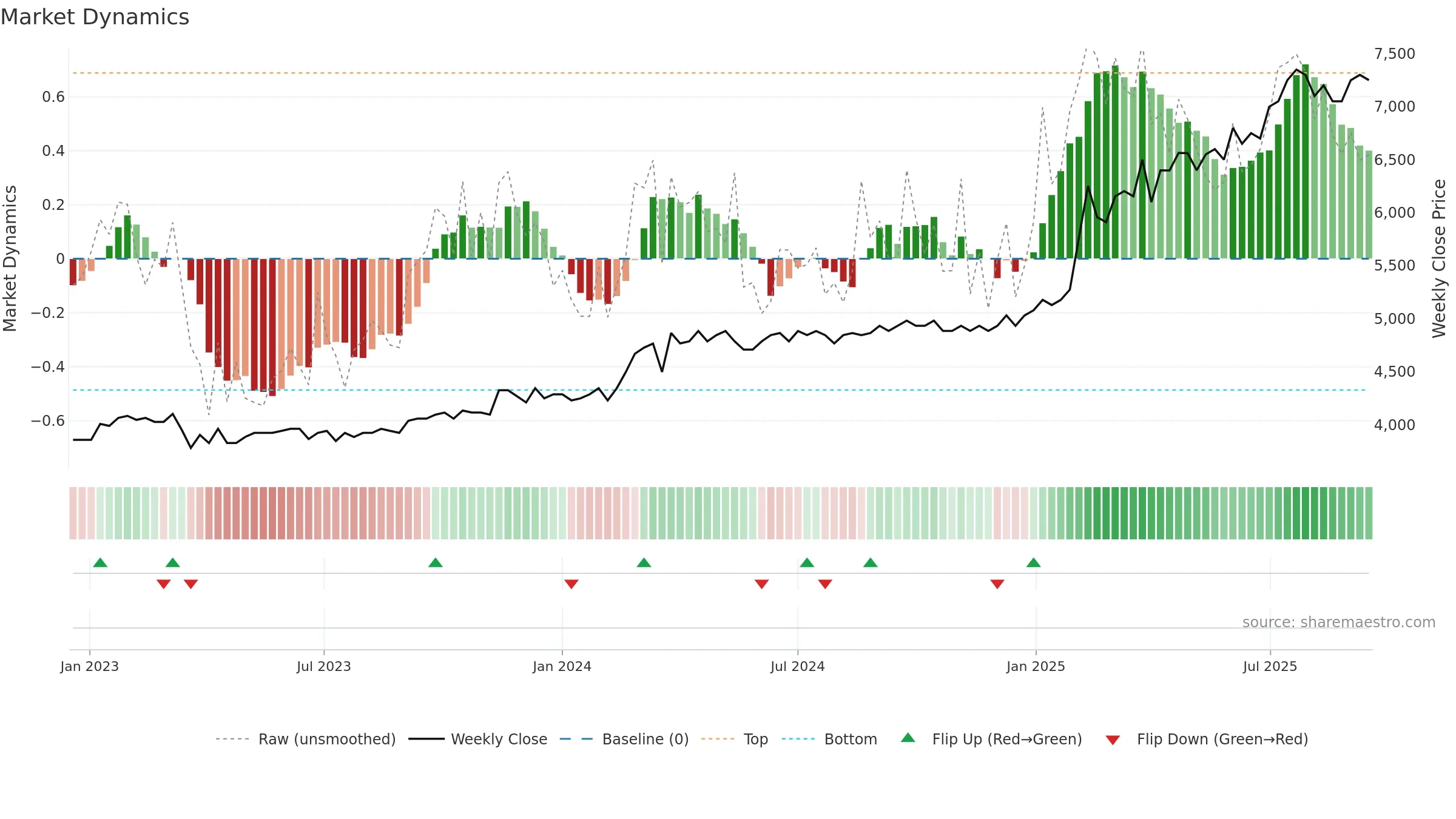The width and height of the screenshot is (1456, 819).
Task: Click the flip-down marker just after Jan 2024
Action: click(571, 584)
